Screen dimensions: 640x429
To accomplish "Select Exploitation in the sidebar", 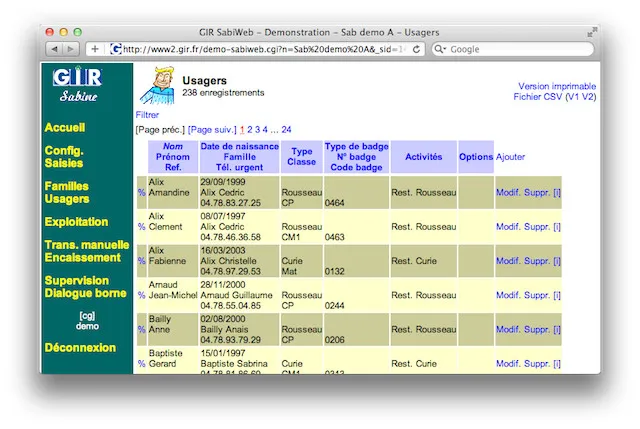I will click(76, 221).
